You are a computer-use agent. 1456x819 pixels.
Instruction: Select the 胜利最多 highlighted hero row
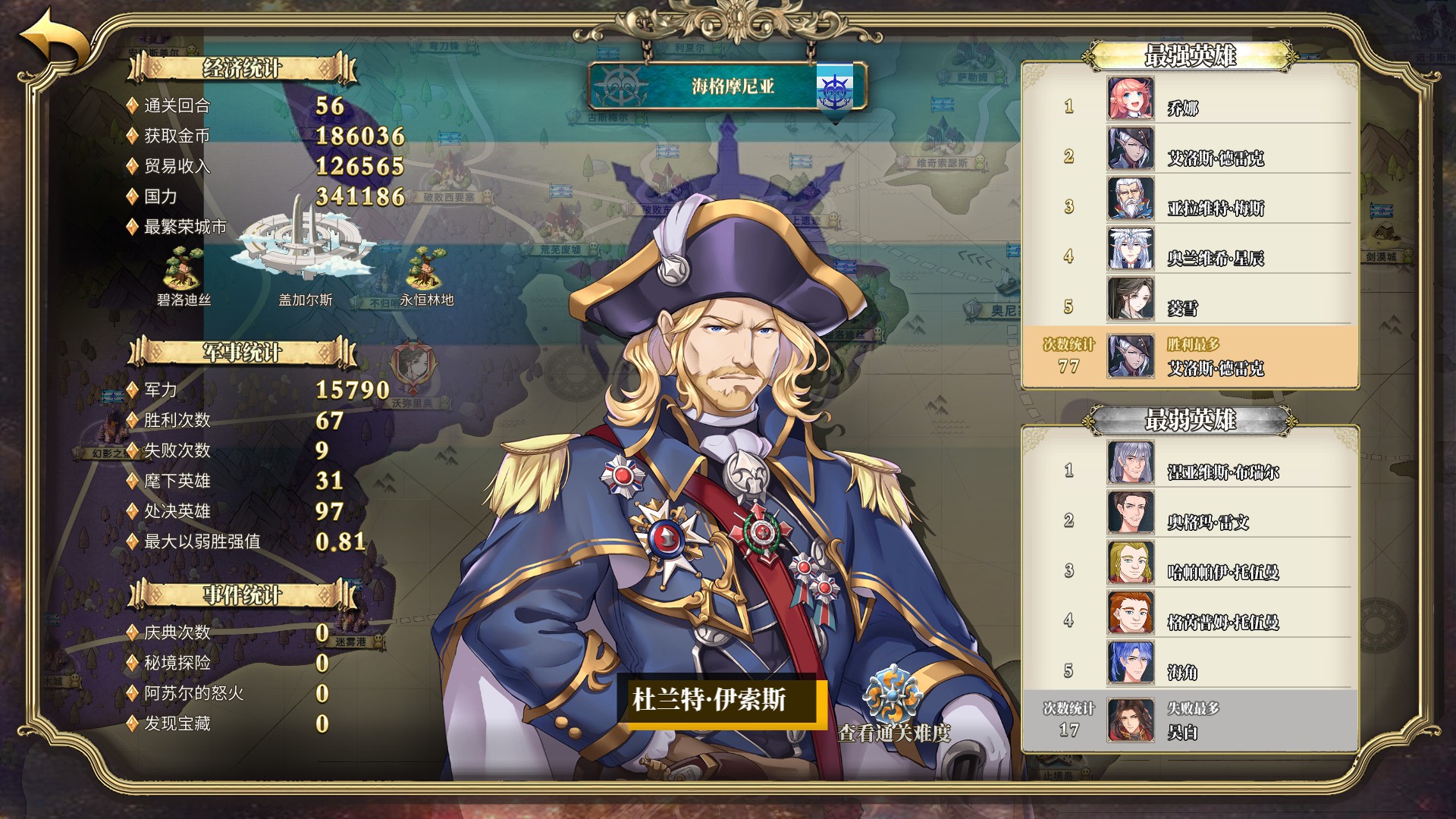[x=1190, y=356]
